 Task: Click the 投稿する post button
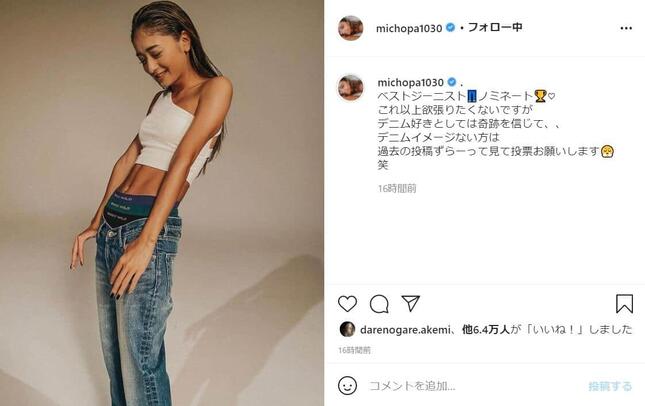(610, 386)
